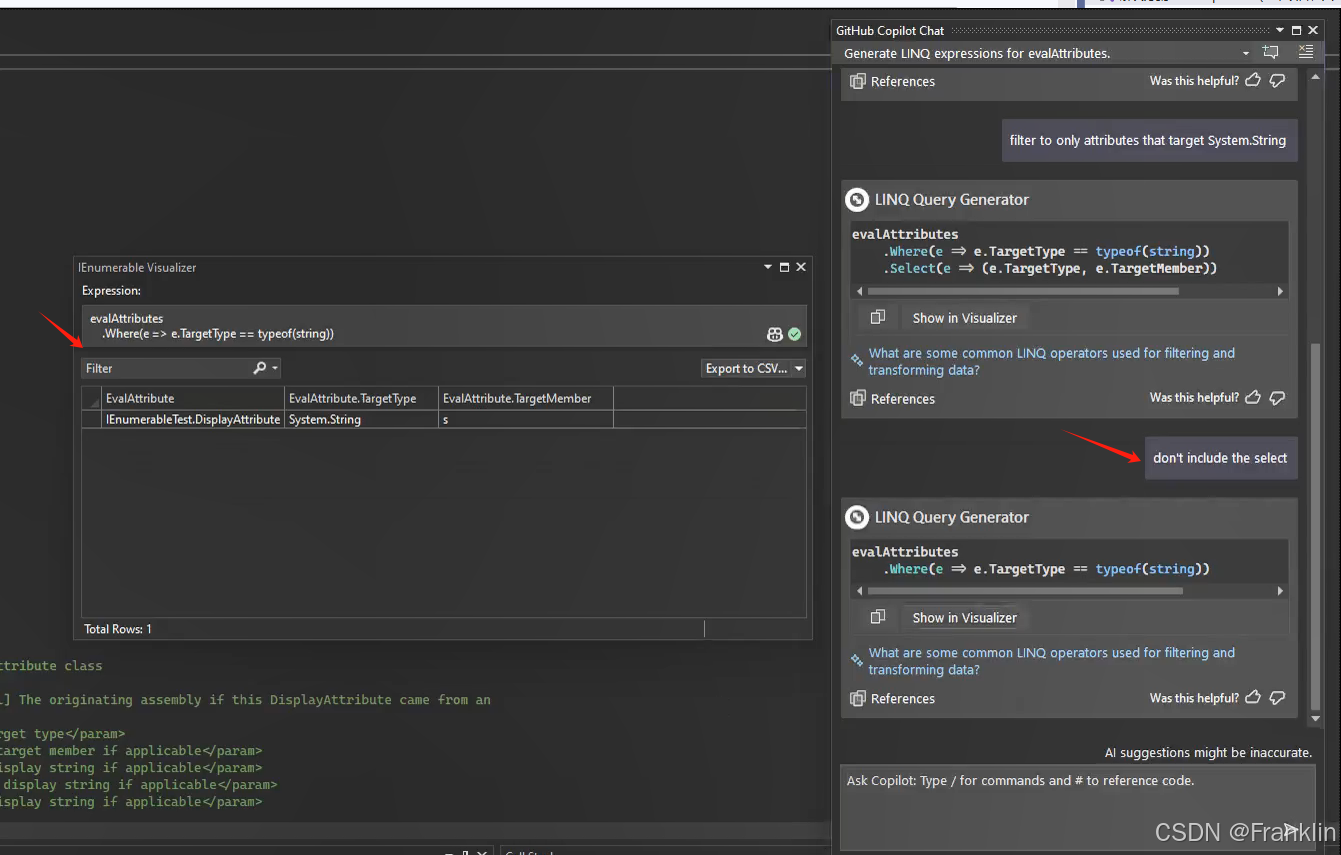The image size is (1341, 855).
Task: Thumbs down the last Copilot response
Action: [1277, 698]
